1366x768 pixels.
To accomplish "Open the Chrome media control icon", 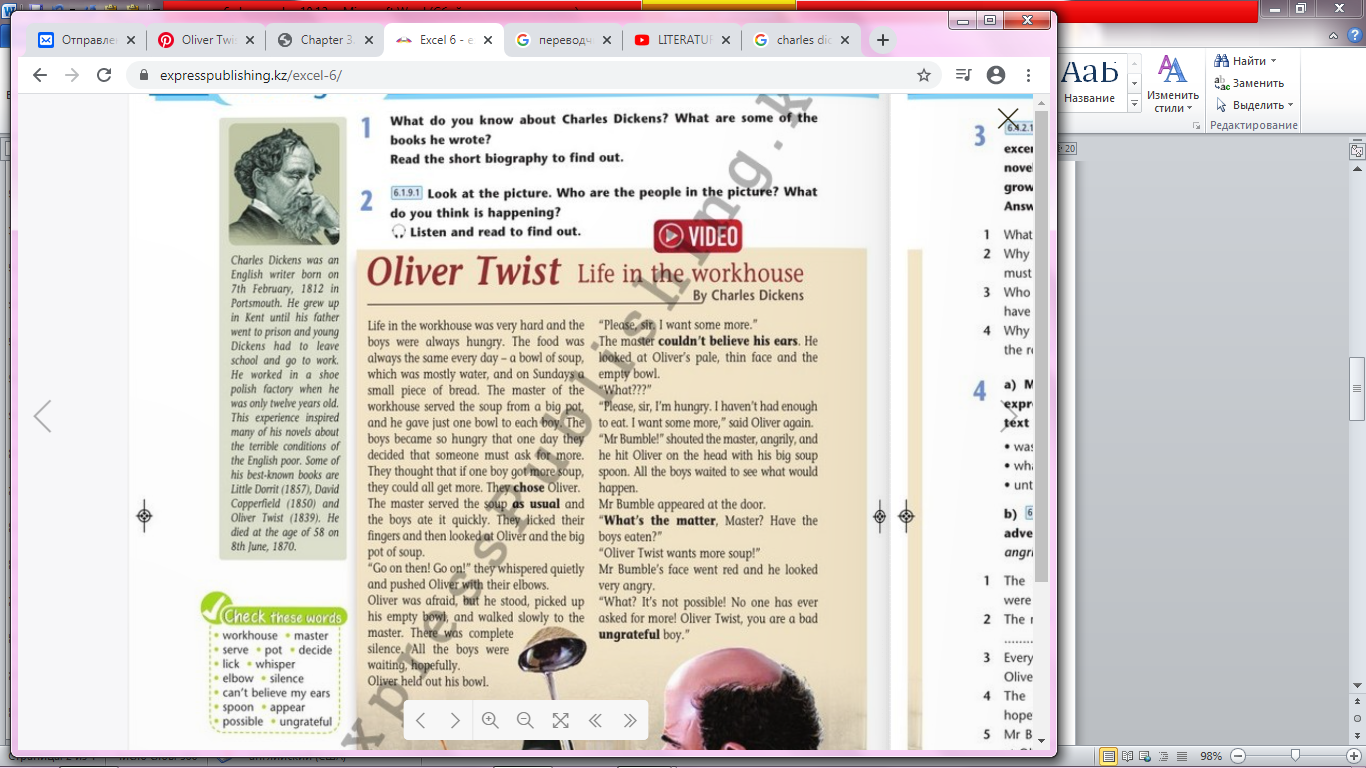I will (963, 75).
